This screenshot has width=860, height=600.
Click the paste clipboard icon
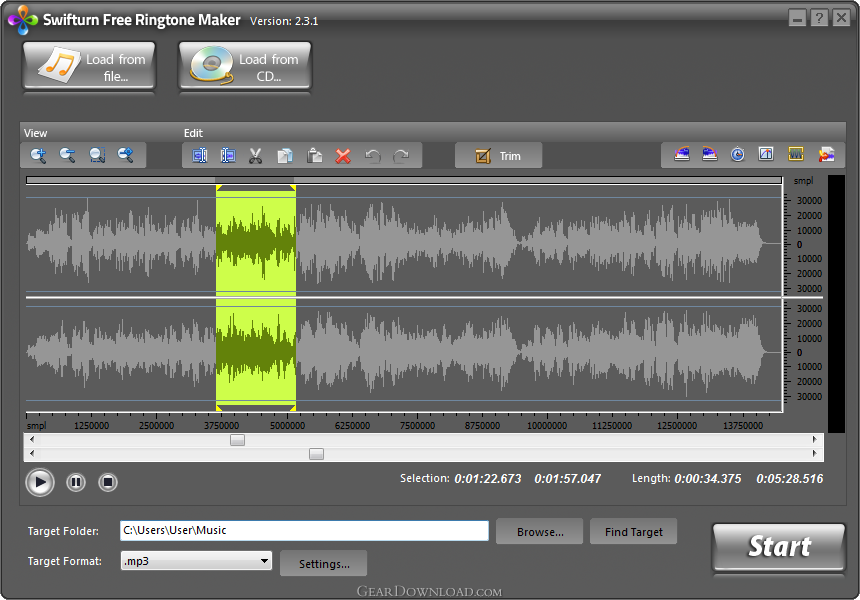tap(314, 155)
